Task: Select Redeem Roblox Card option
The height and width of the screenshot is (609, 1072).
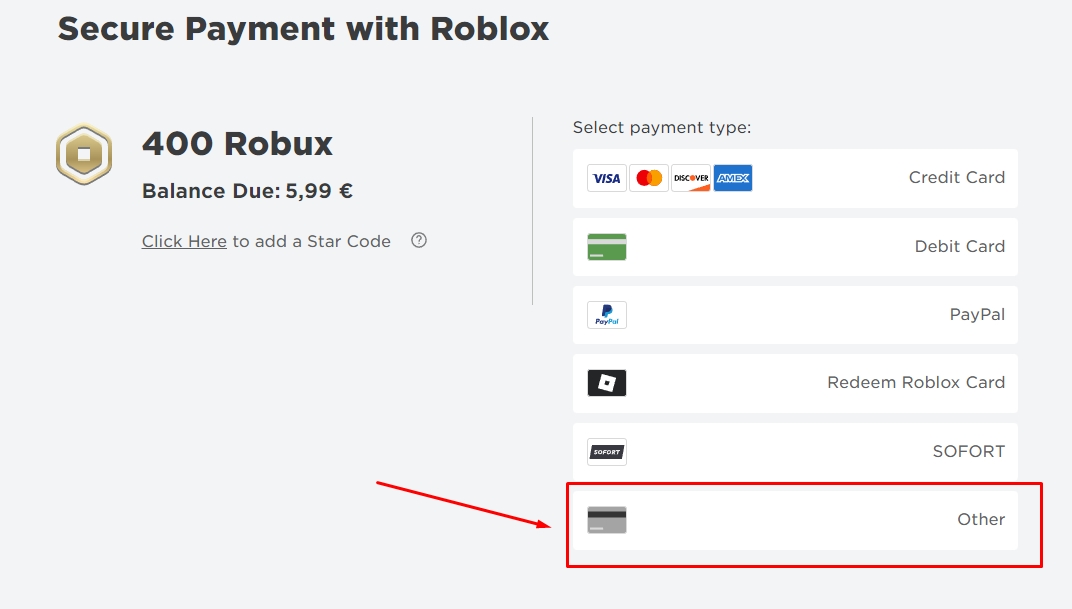Action: [915, 383]
